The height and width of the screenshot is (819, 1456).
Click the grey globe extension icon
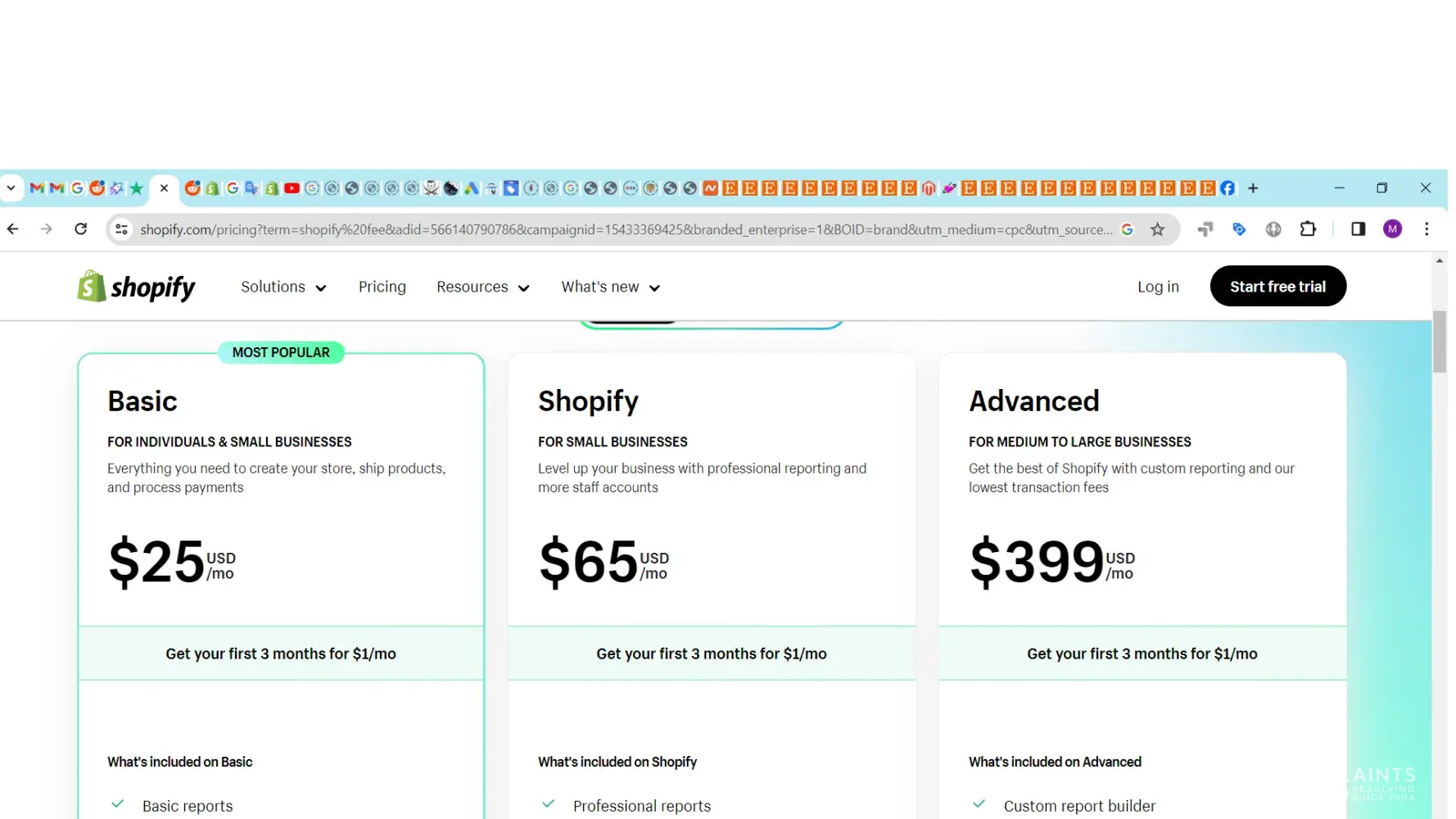tap(1273, 229)
